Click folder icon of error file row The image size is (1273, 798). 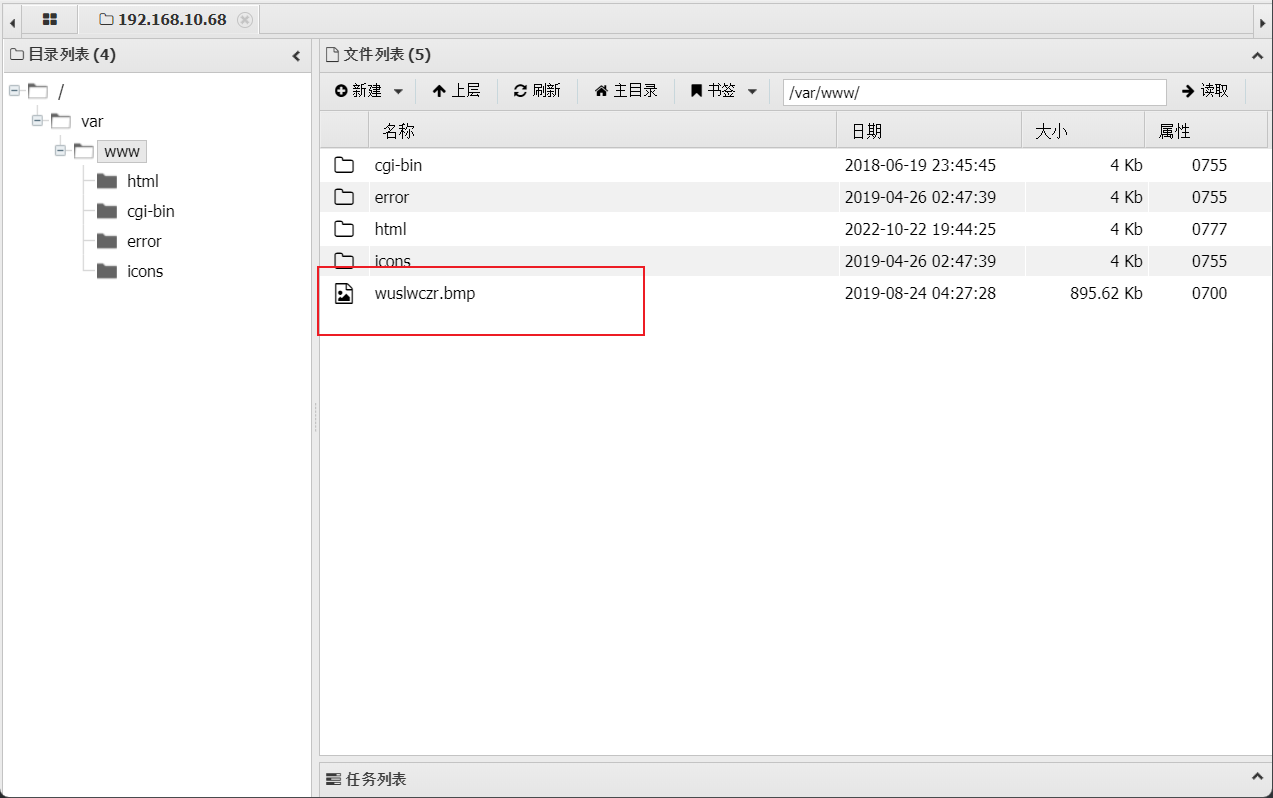[344, 197]
